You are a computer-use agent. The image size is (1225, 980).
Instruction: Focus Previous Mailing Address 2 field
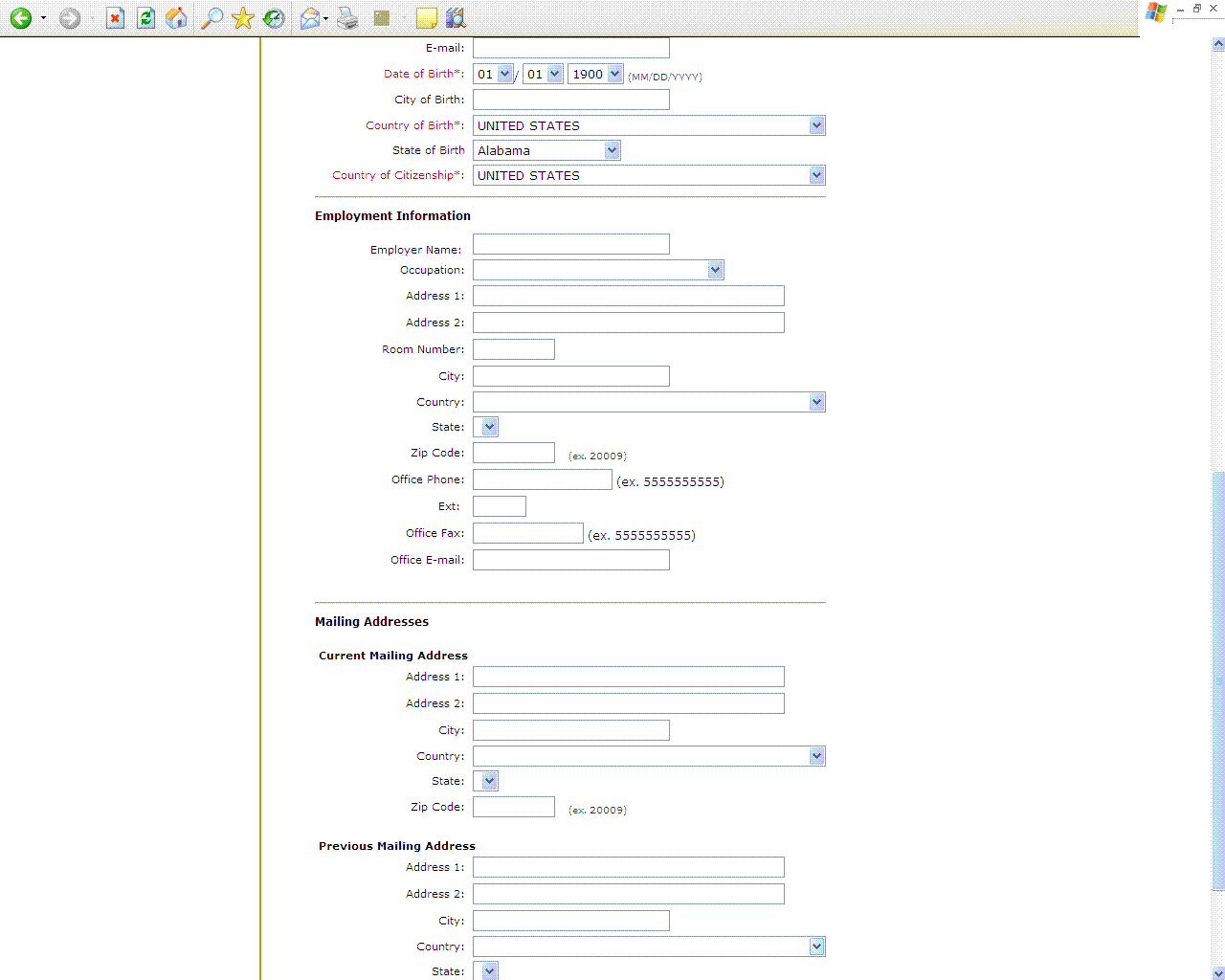click(629, 894)
